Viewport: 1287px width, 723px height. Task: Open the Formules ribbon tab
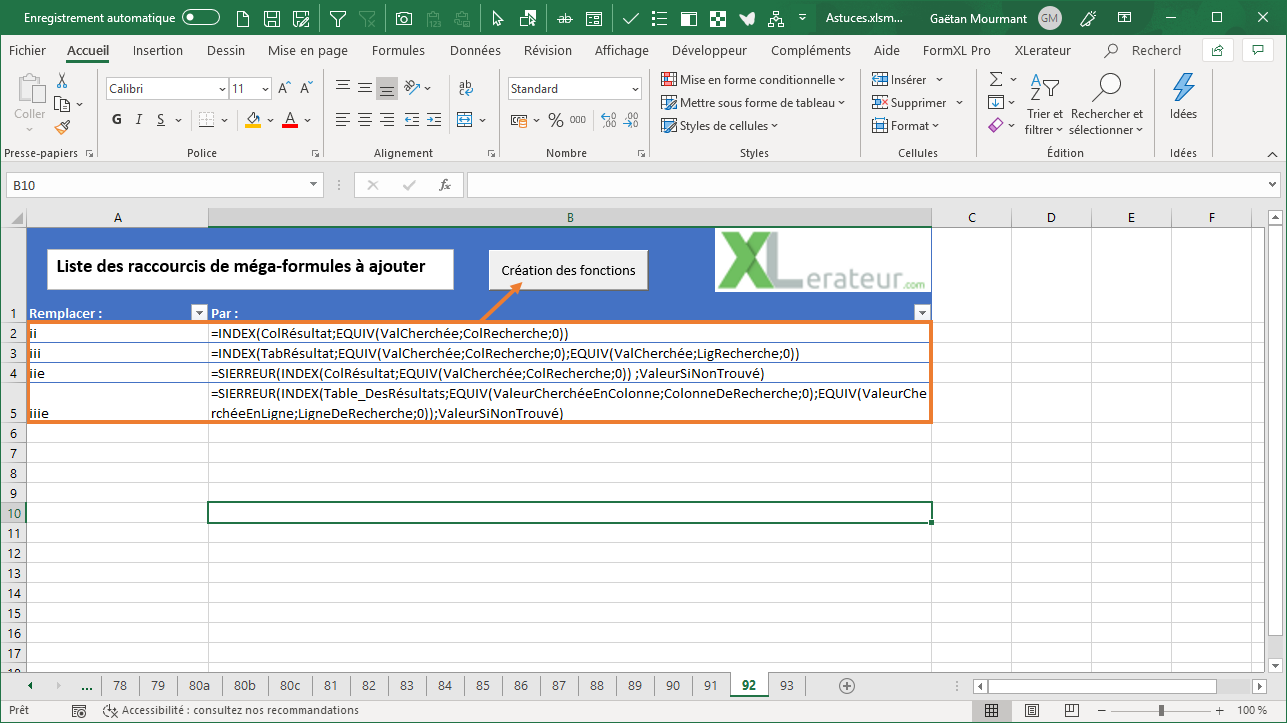pyautogui.click(x=398, y=50)
